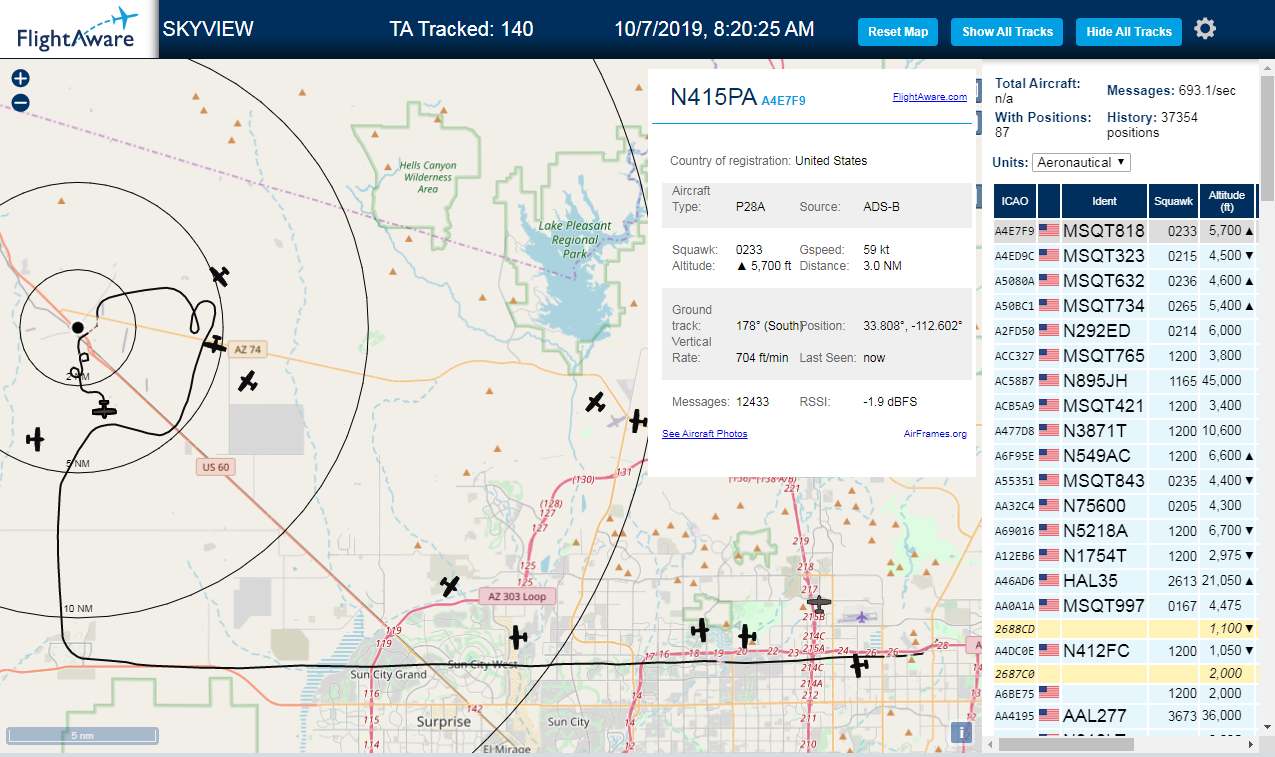Select the N75600 row

[x=1124, y=505]
